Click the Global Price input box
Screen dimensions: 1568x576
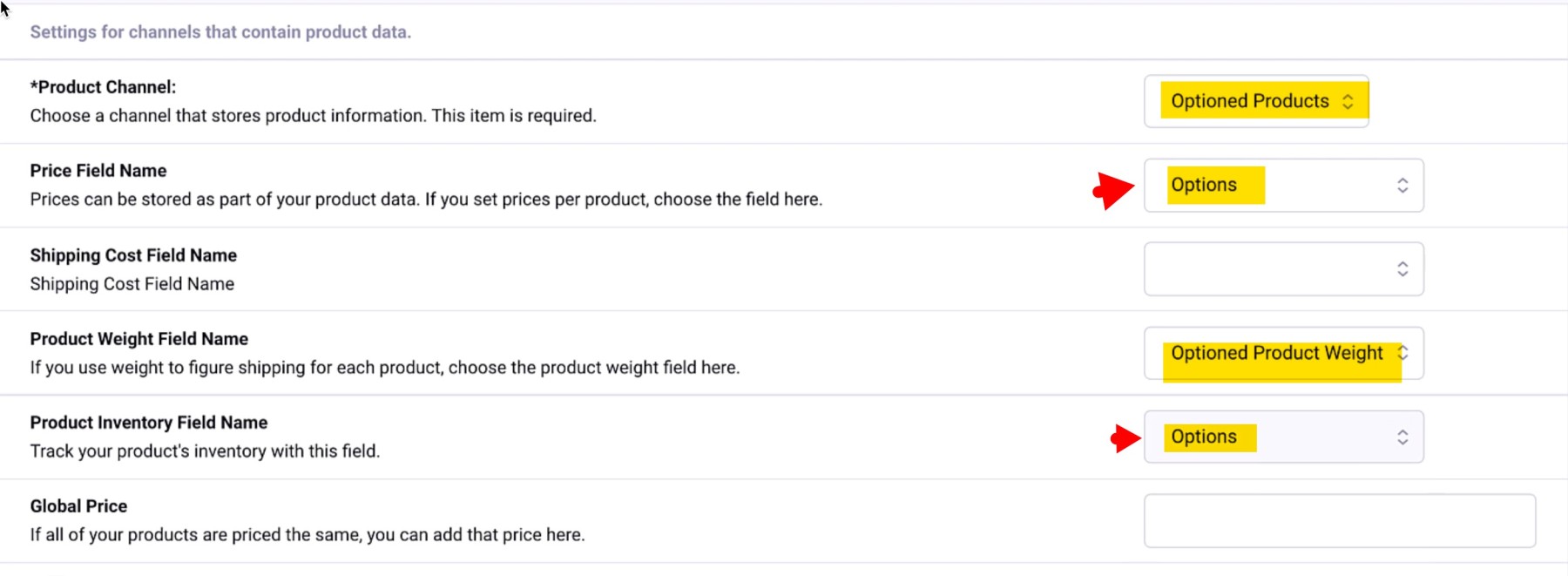tap(1339, 519)
